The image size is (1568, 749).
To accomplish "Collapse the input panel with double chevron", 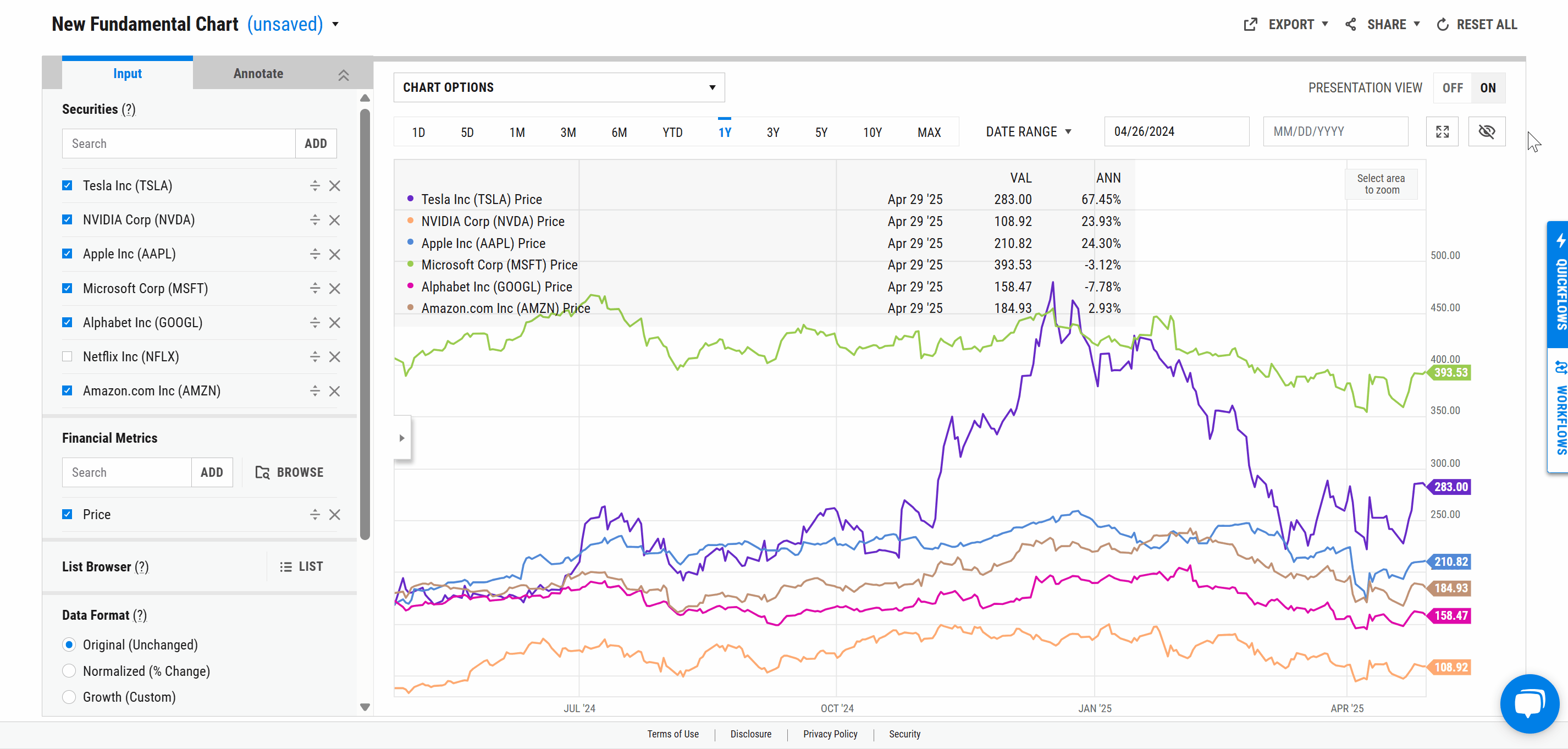I will [x=344, y=75].
